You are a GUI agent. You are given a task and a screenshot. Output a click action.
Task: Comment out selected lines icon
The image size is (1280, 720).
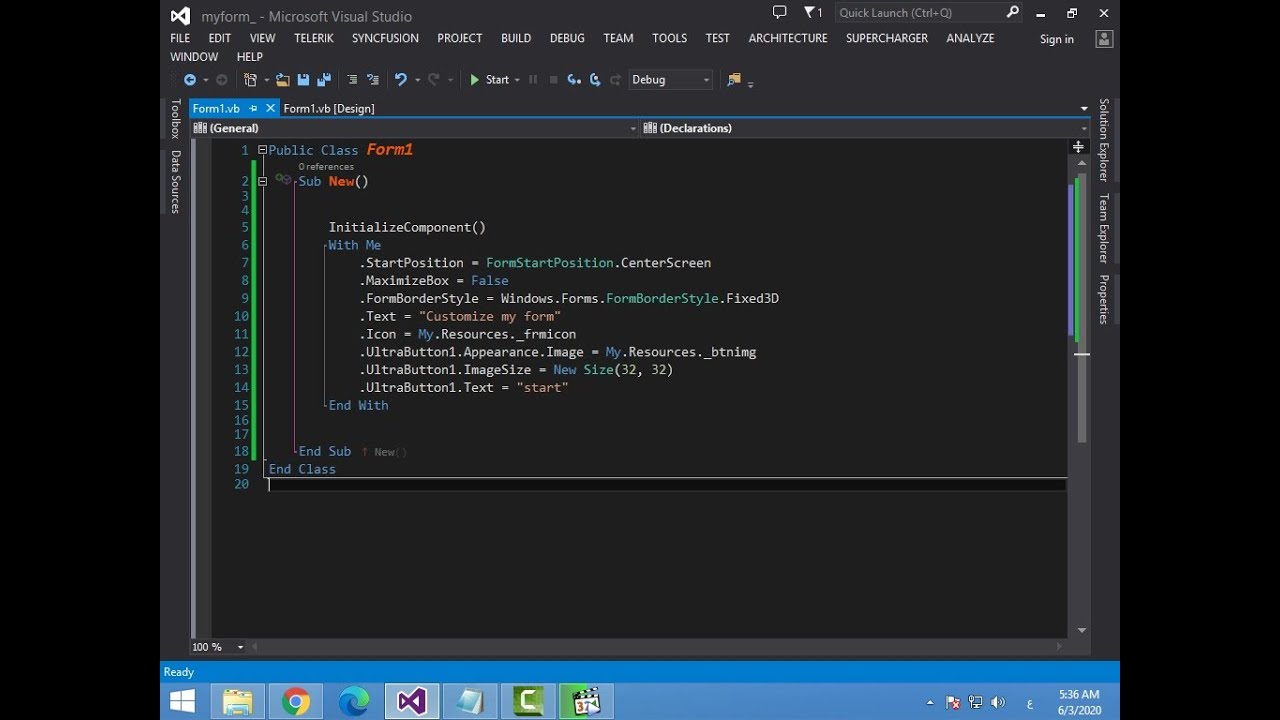pyautogui.click(x=352, y=80)
